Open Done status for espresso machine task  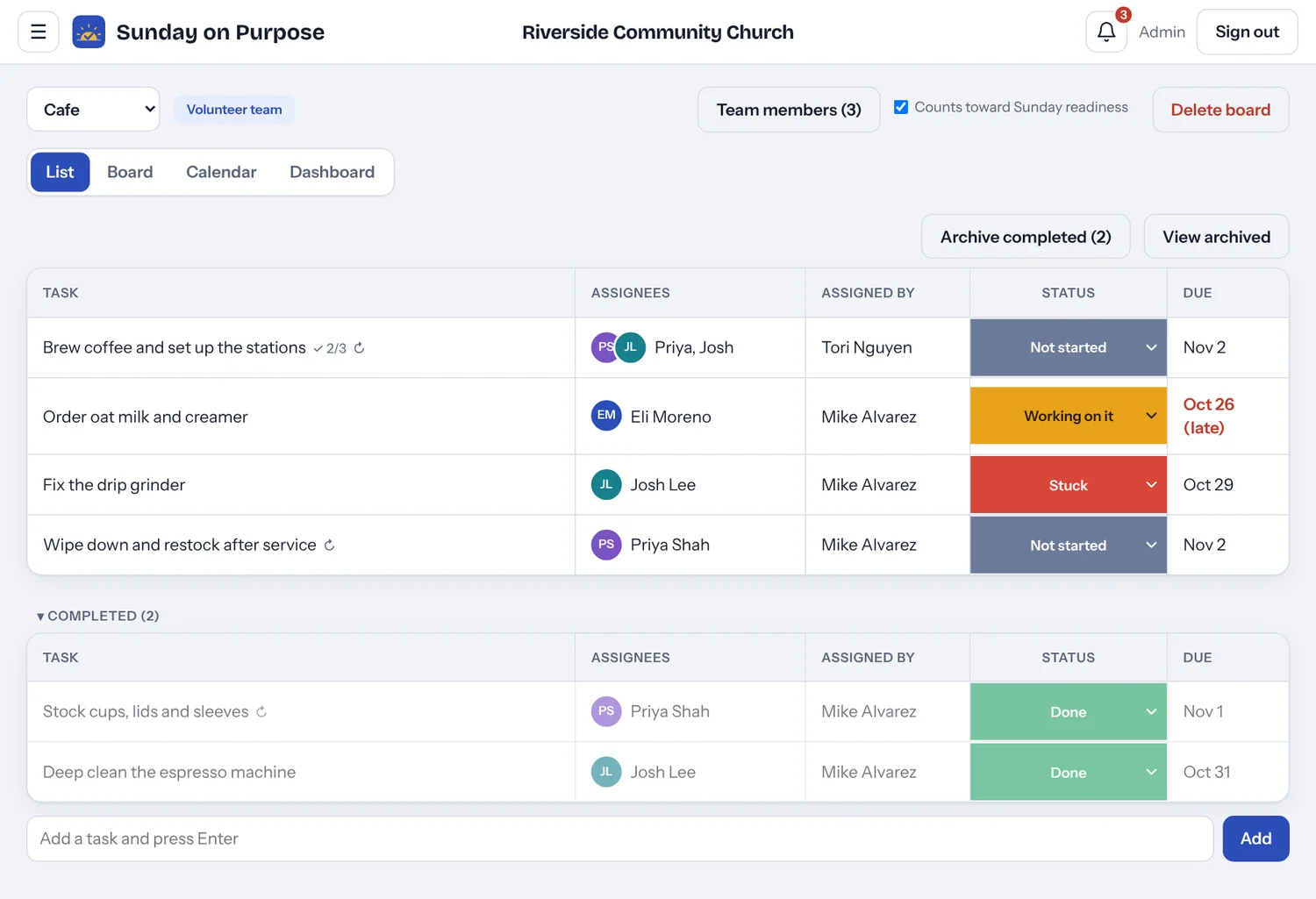pyautogui.click(x=1069, y=773)
